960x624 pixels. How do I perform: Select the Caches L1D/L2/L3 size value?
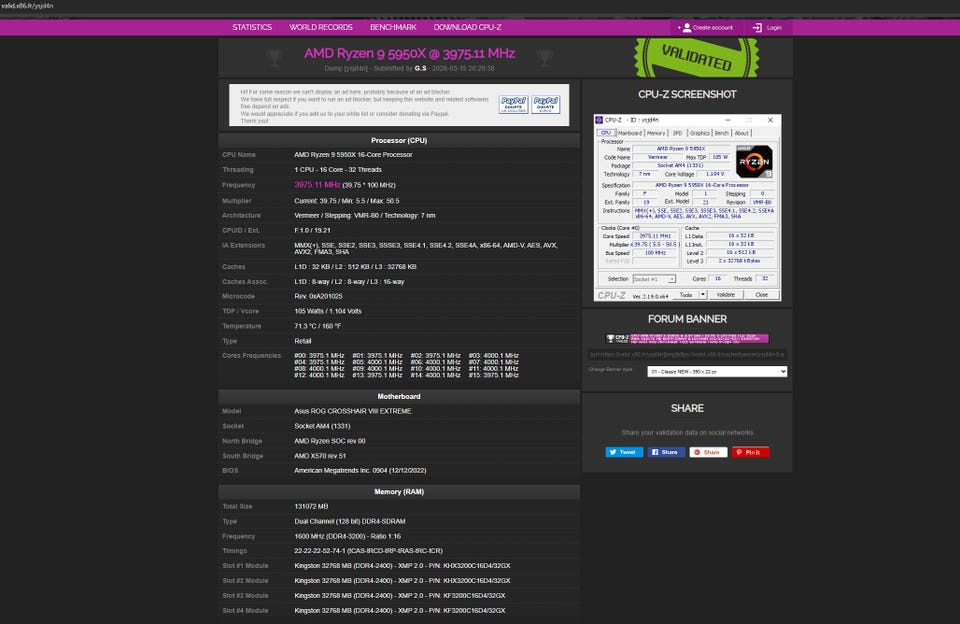coord(355,267)
